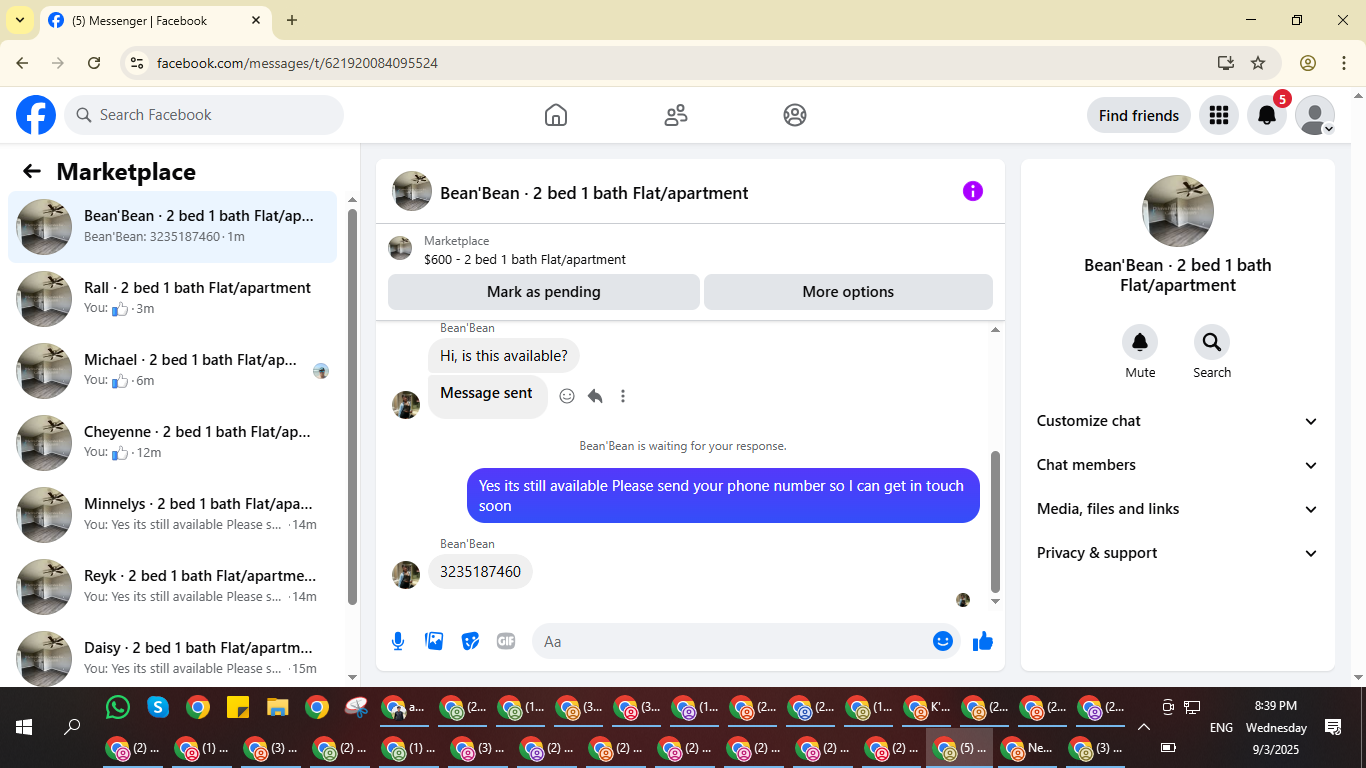Click the voice clip microphone icon
This screenshot has height=768, width=1366.
coord(398,641)
